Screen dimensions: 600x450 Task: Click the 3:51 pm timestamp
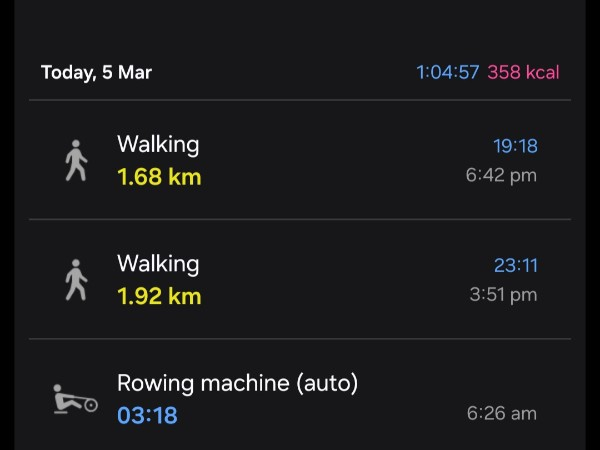(503, 295)
